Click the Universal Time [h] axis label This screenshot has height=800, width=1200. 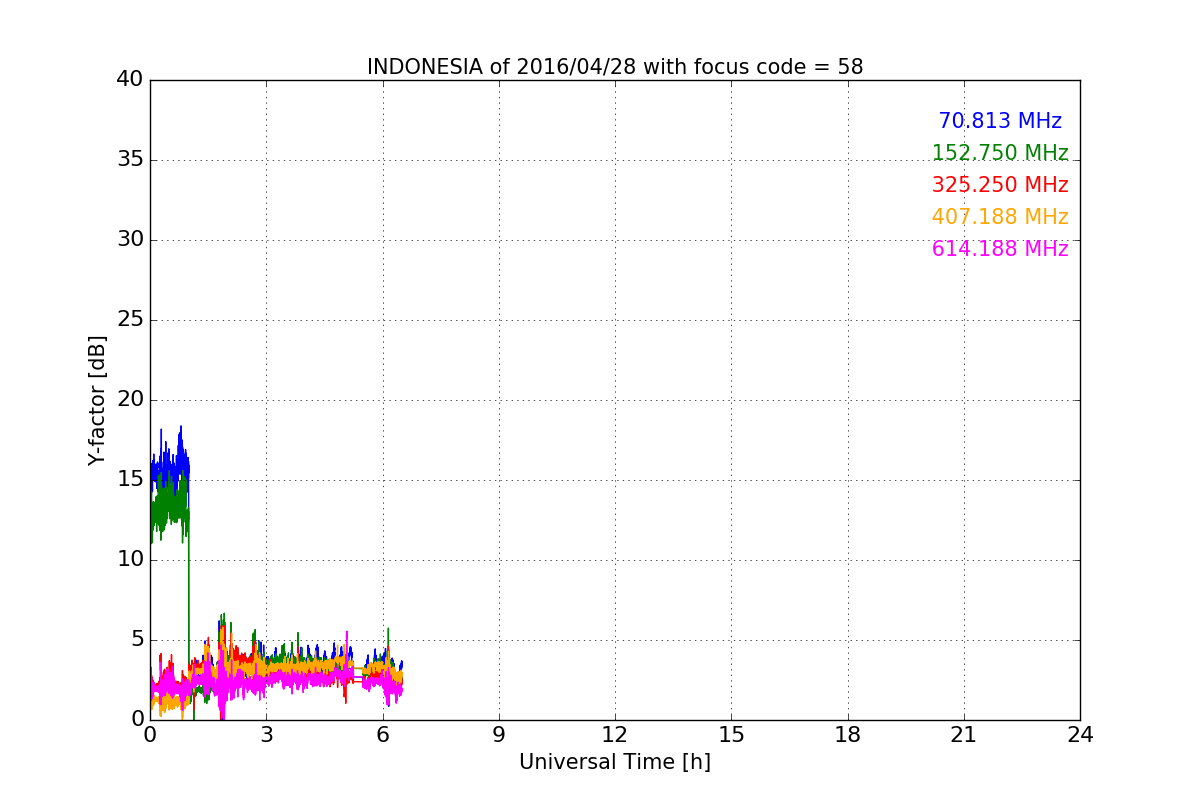click(615, 762)
